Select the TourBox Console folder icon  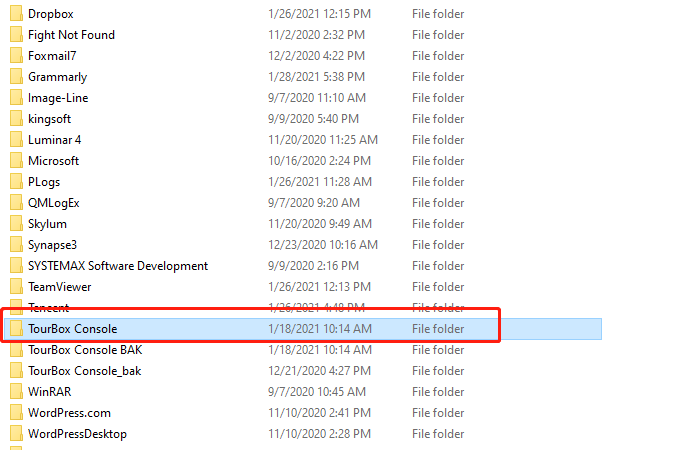[16, 329]
